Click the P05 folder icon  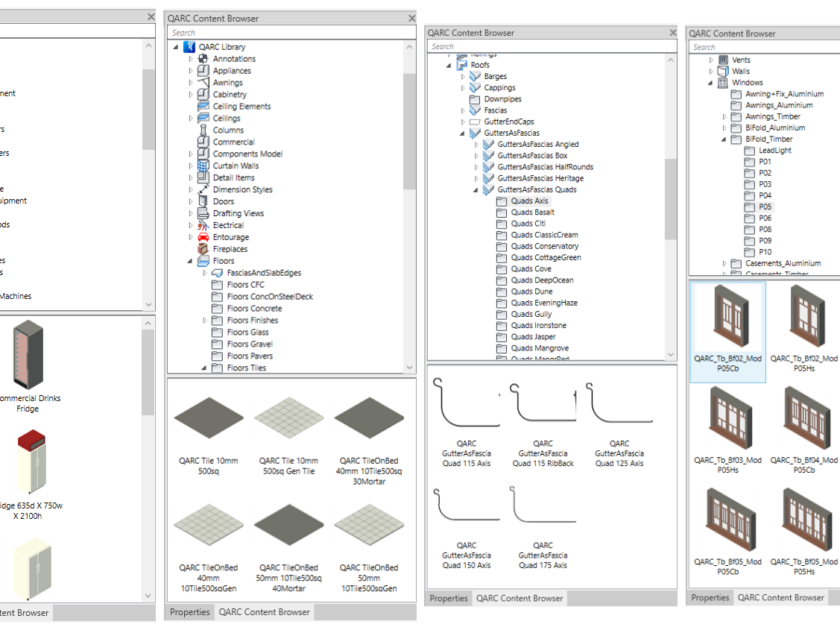(x=749, y=207)
